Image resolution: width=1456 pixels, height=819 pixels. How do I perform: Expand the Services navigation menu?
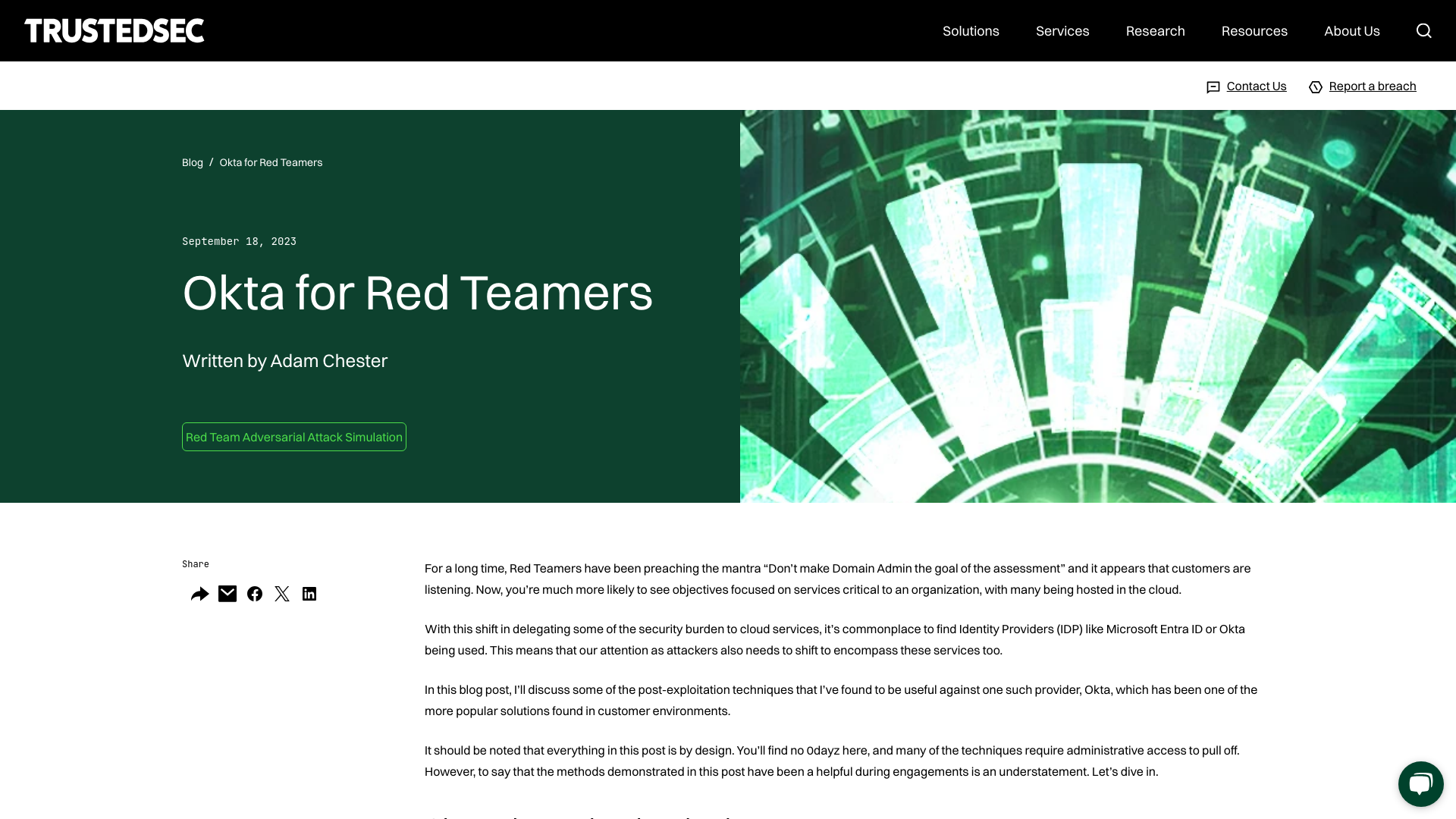(x=1062, y=30)
